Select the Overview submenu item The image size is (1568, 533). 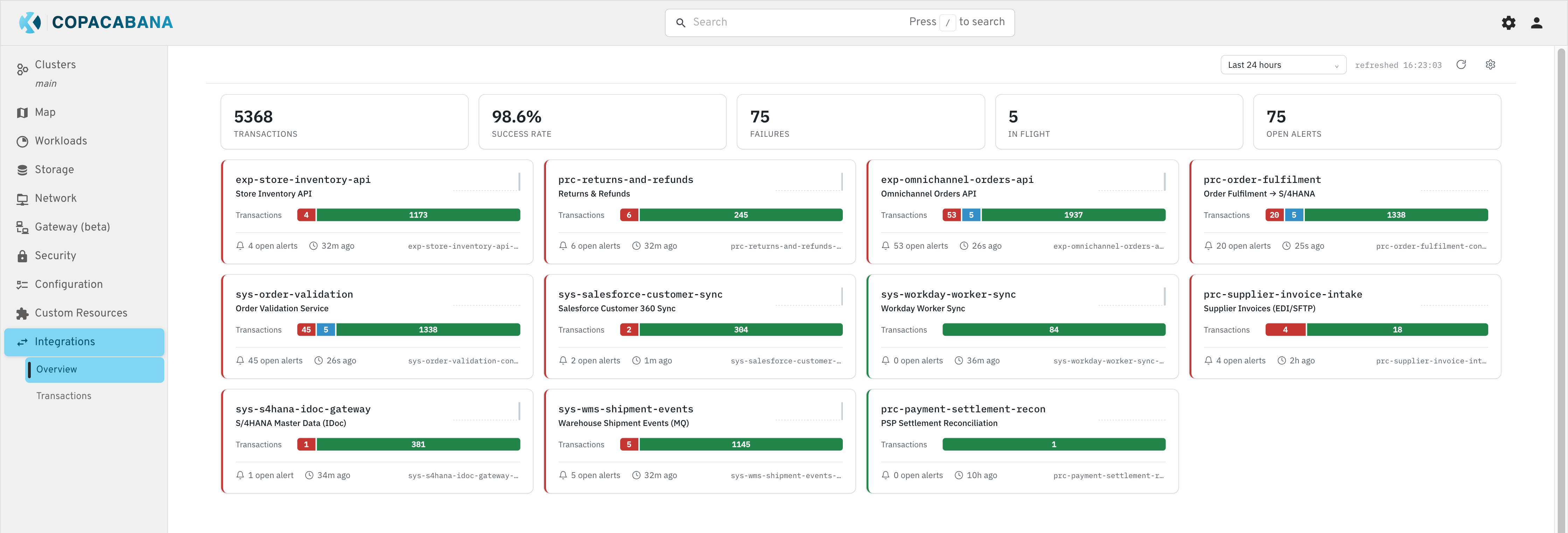94,369
